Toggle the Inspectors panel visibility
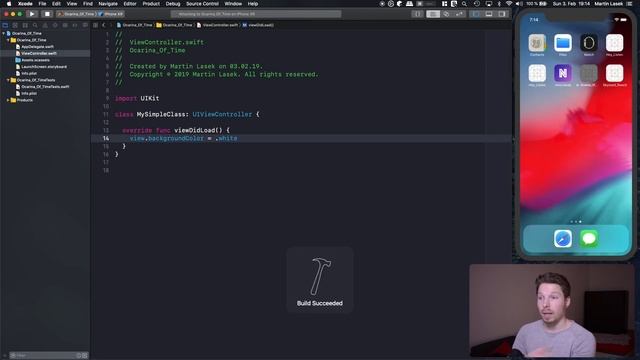640x360 pixels. 502,14
